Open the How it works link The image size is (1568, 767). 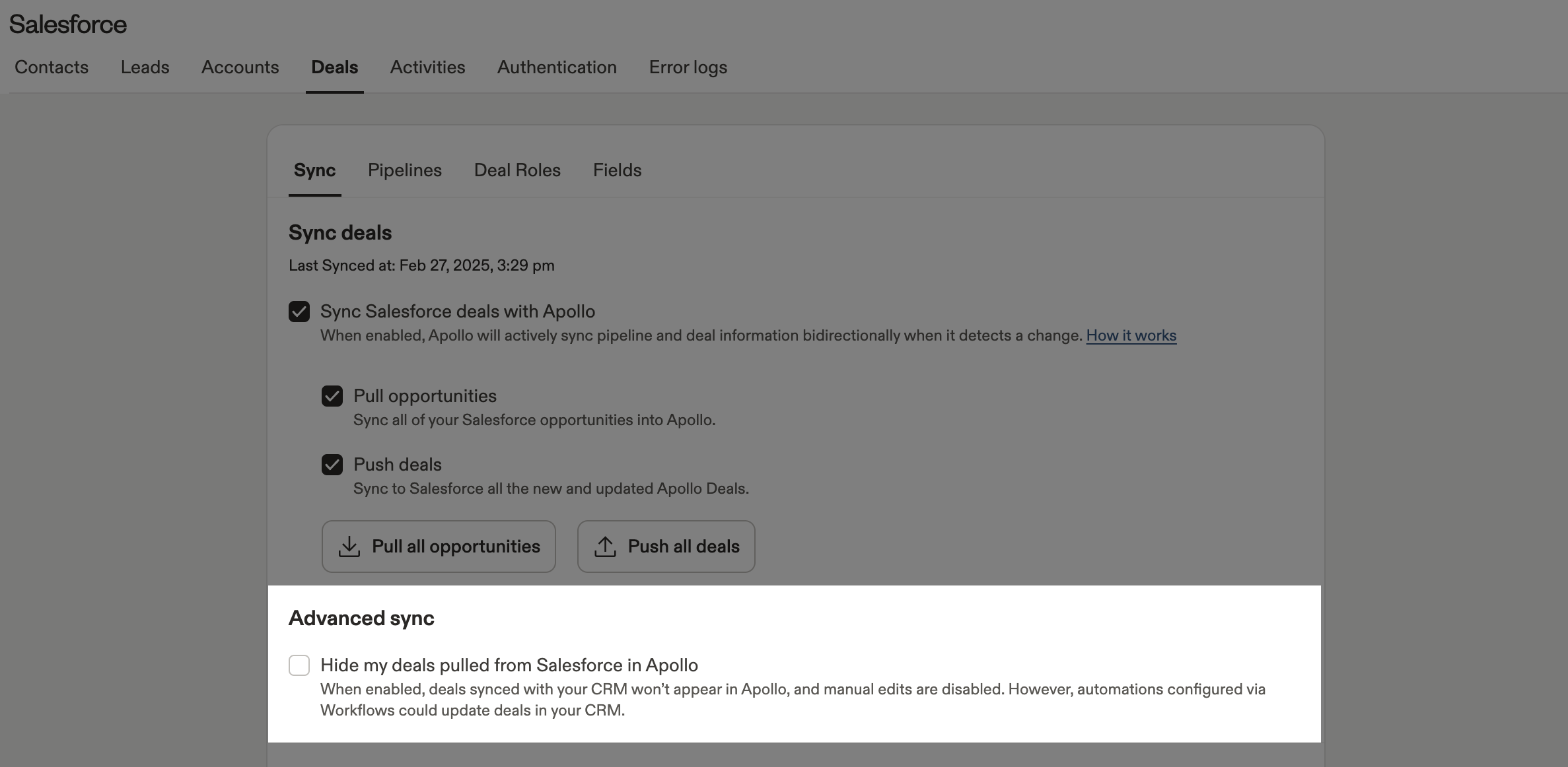[1131, 335]
